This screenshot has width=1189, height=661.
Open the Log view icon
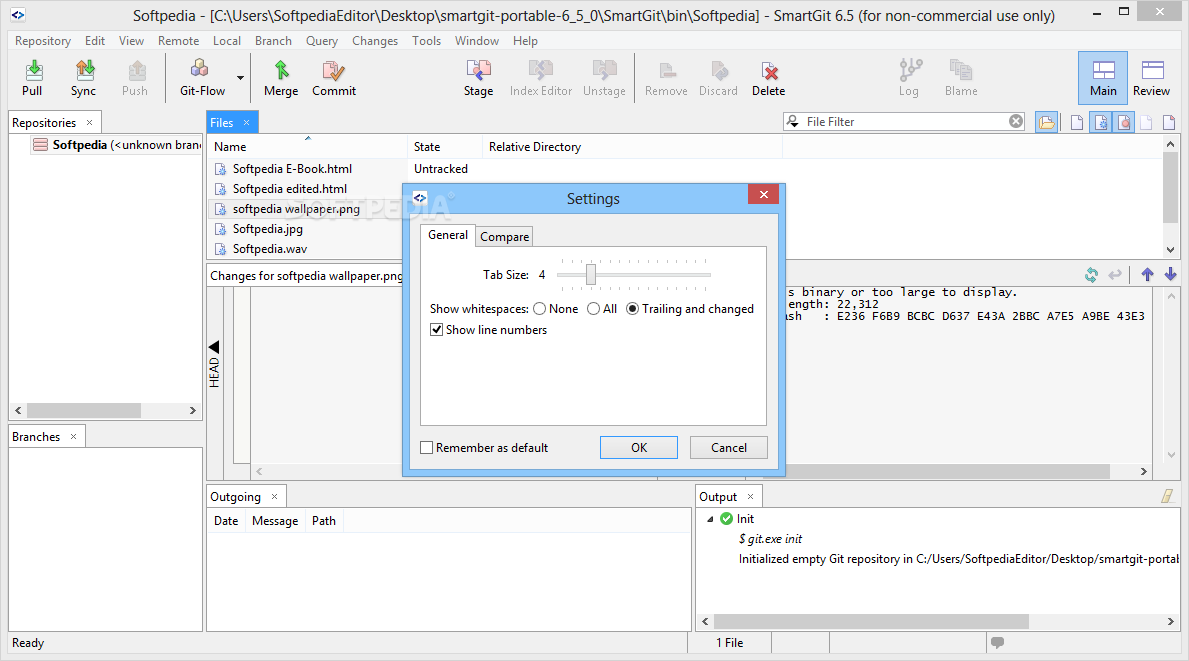(x=909, y=79)
